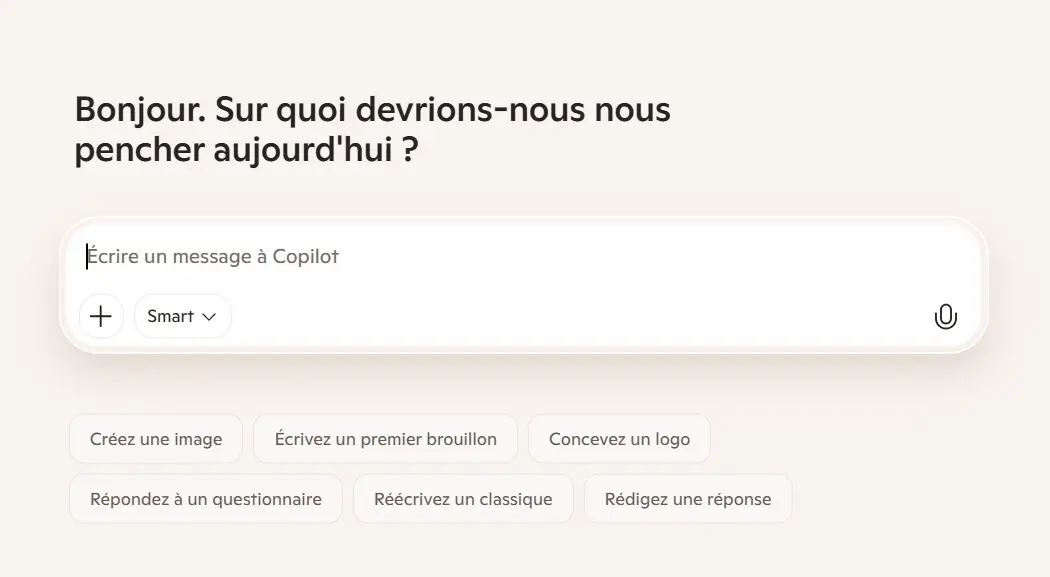Click the Smart selector to change models

pos(182,316)
